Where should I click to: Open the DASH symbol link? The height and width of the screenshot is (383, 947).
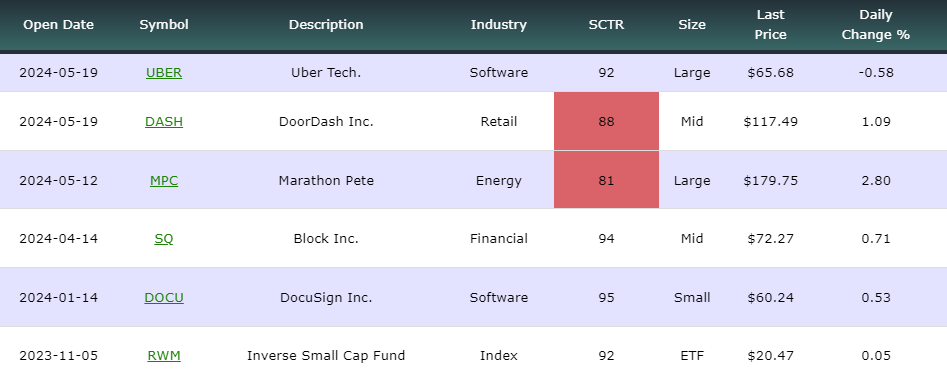164,121
